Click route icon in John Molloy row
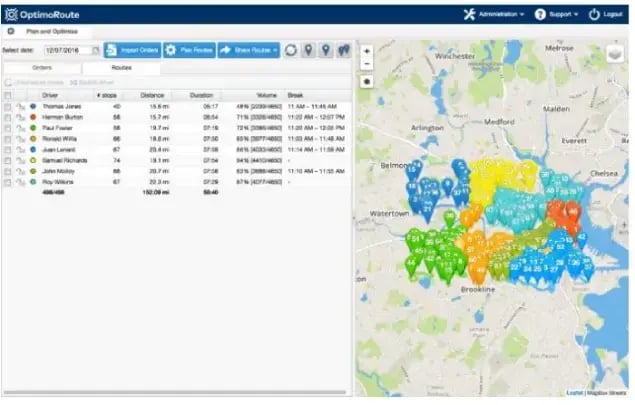The image size is (635, 405). 20,172
